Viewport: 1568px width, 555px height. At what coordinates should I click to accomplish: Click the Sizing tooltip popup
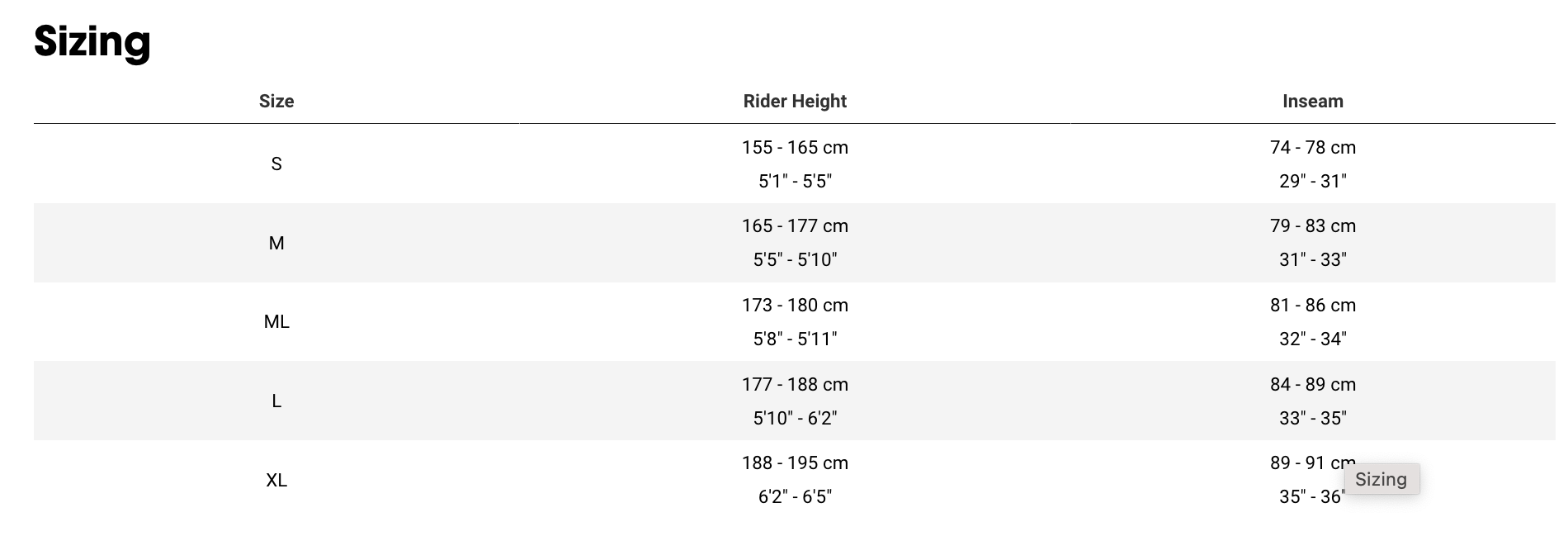(x=1381, y=479)
